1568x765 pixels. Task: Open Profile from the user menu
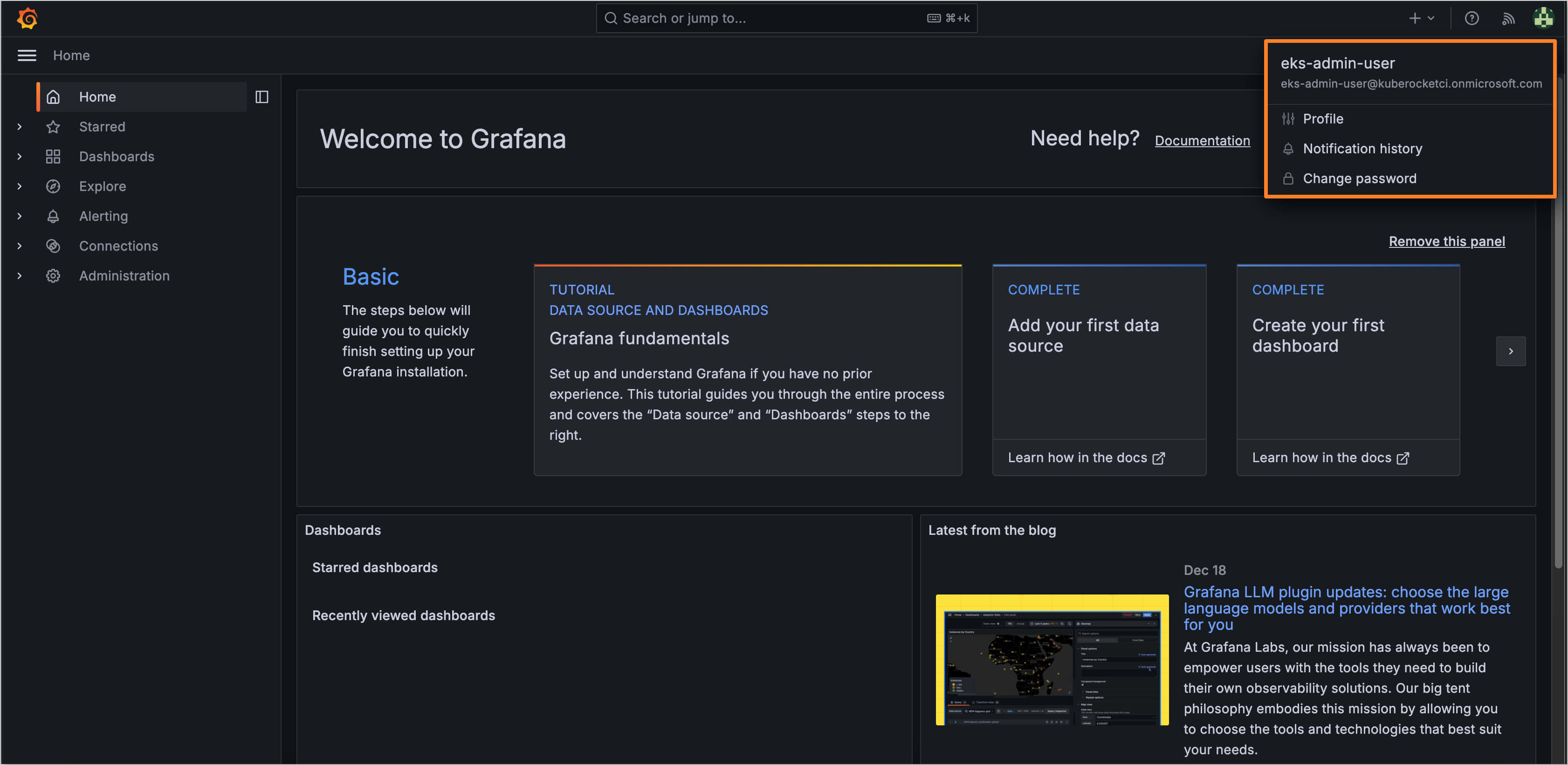pyautogui.click(x=1323, y=119)
